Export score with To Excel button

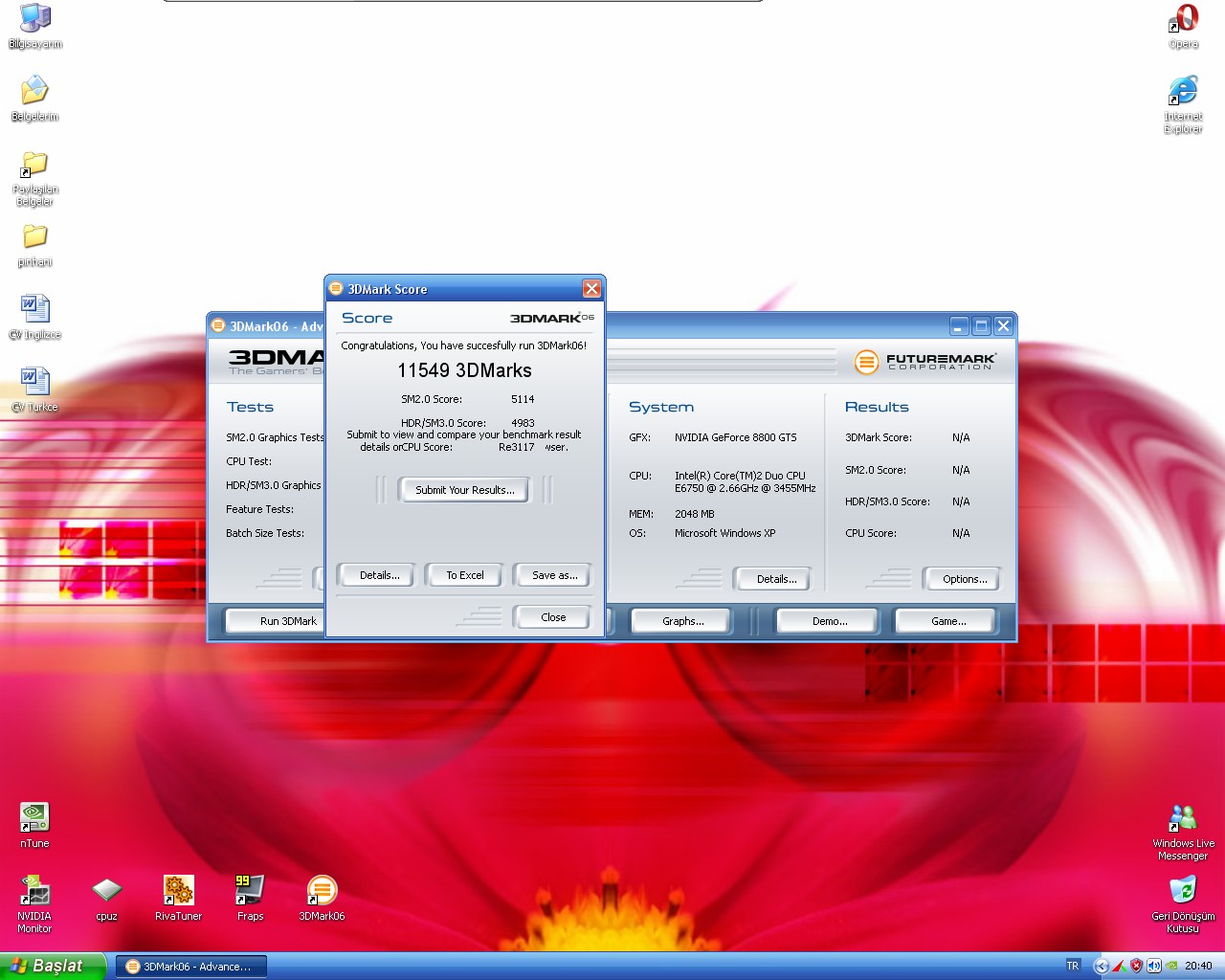pos(464,575)
